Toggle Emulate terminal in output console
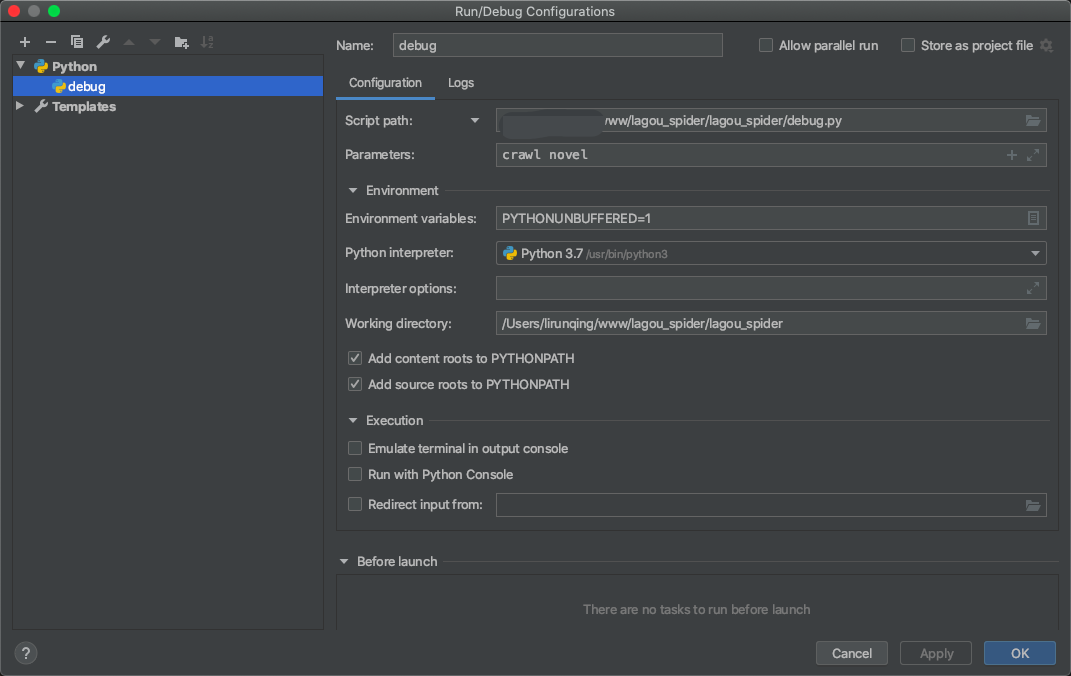This screenshot has height=676, width=1071. pyautogui.click(x=355, y=448)
